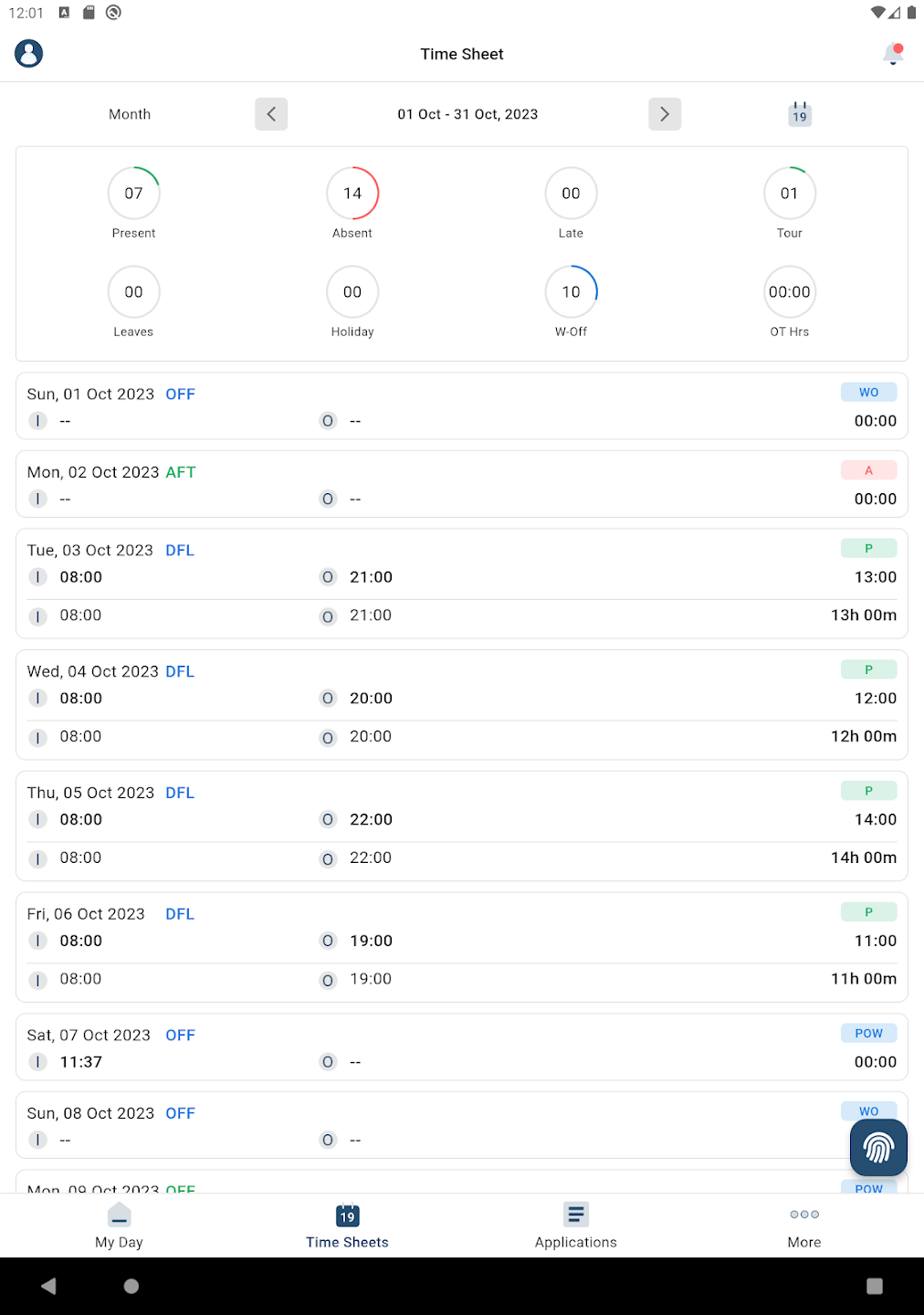
Task: Go to the previous month
Action: (271, 114)
